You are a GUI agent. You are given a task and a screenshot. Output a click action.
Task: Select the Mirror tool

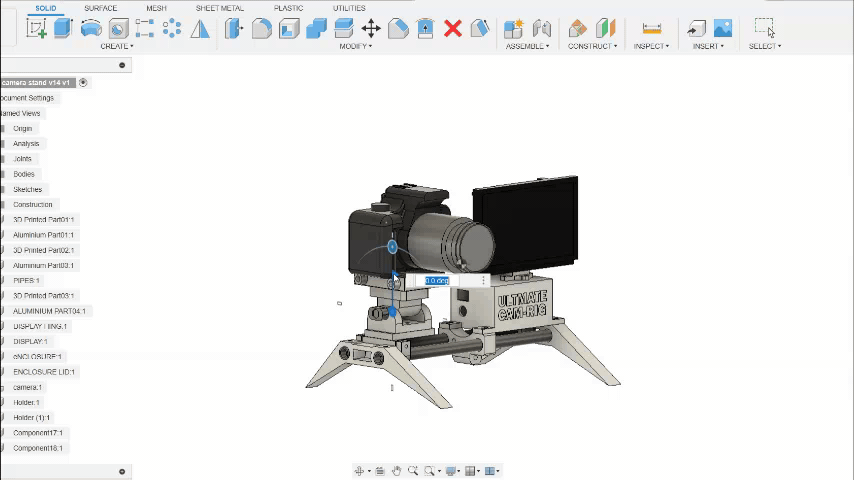coord(200,28)
